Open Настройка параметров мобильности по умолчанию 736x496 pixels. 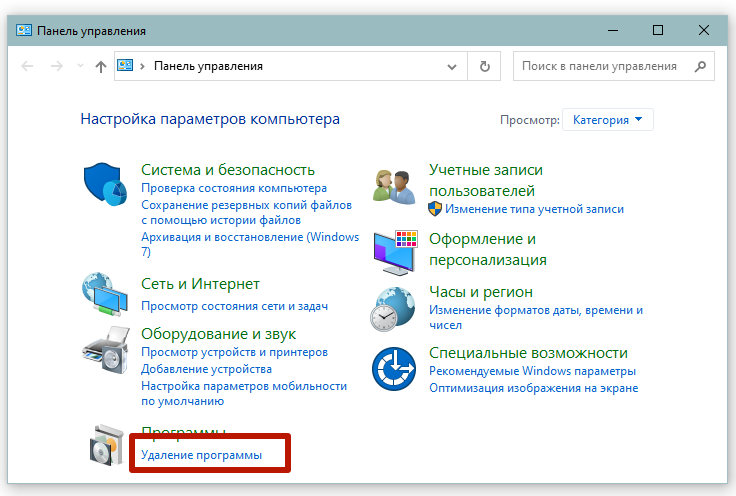click(x=244, y=393)
